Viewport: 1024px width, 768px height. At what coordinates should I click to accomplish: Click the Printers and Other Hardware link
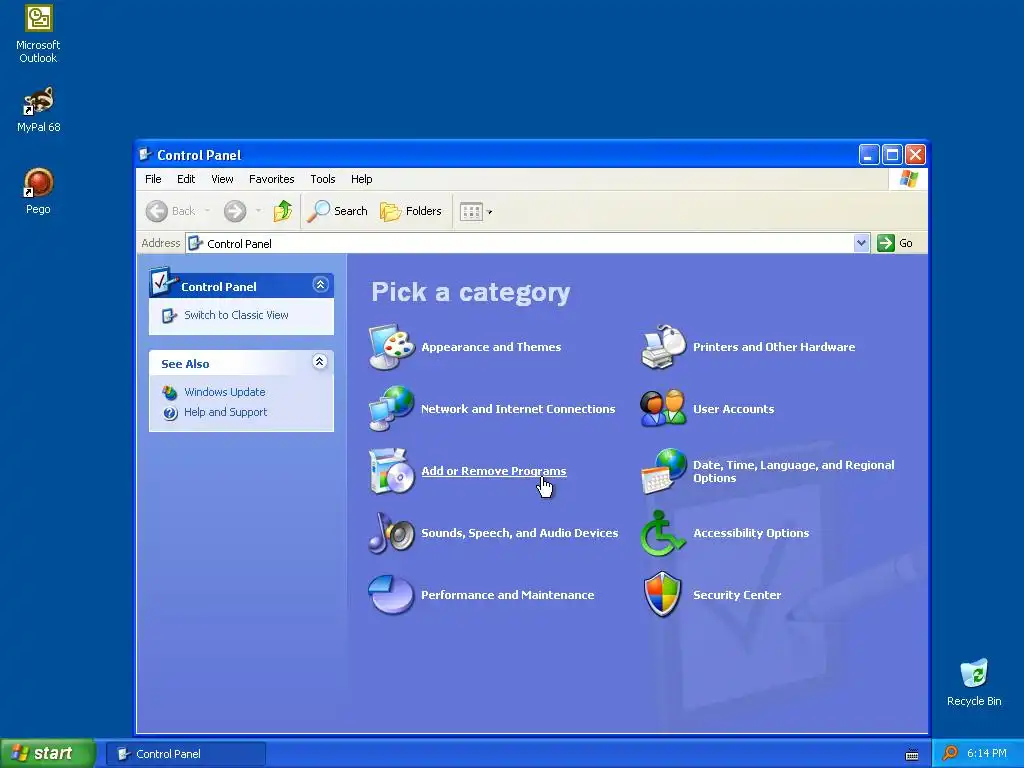[x=774, y=347]
